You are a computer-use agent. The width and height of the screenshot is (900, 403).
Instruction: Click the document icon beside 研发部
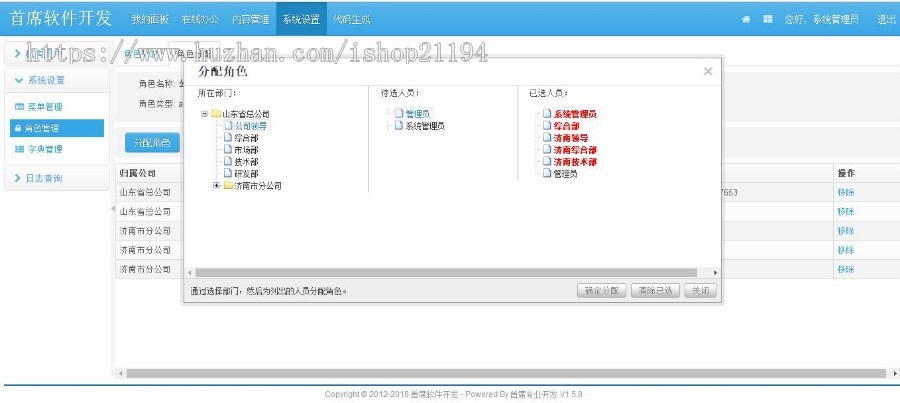coord(228,173)
